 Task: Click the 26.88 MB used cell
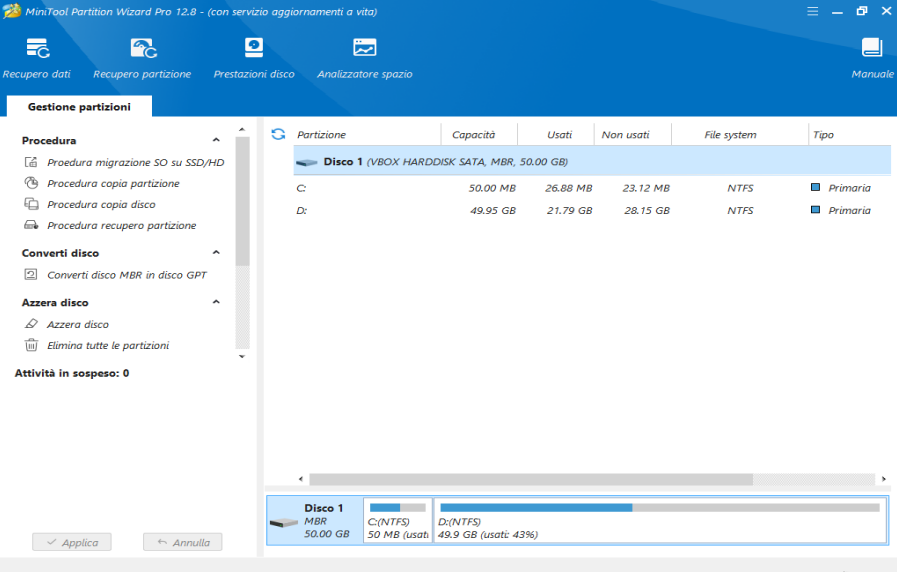[569, 188]
